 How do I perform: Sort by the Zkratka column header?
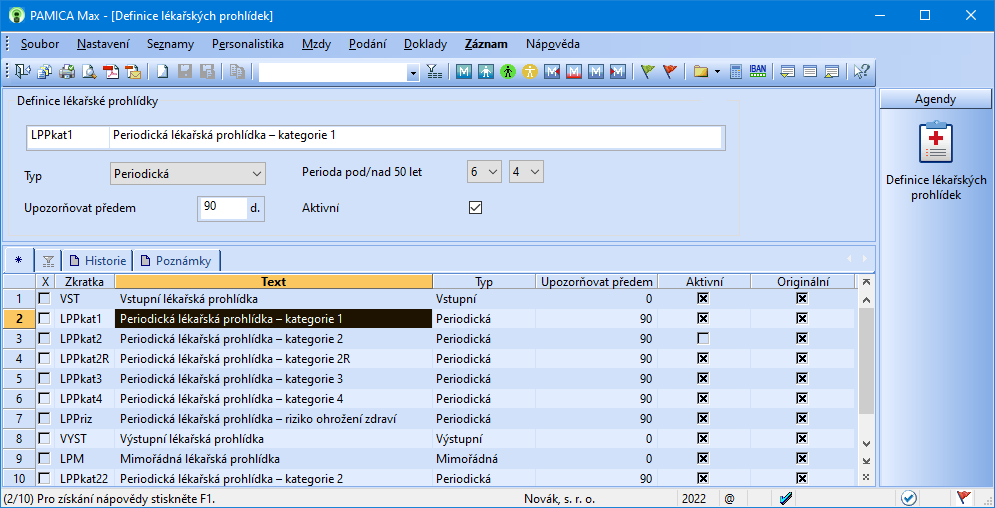pyautogui.click(x=84, y=281)
